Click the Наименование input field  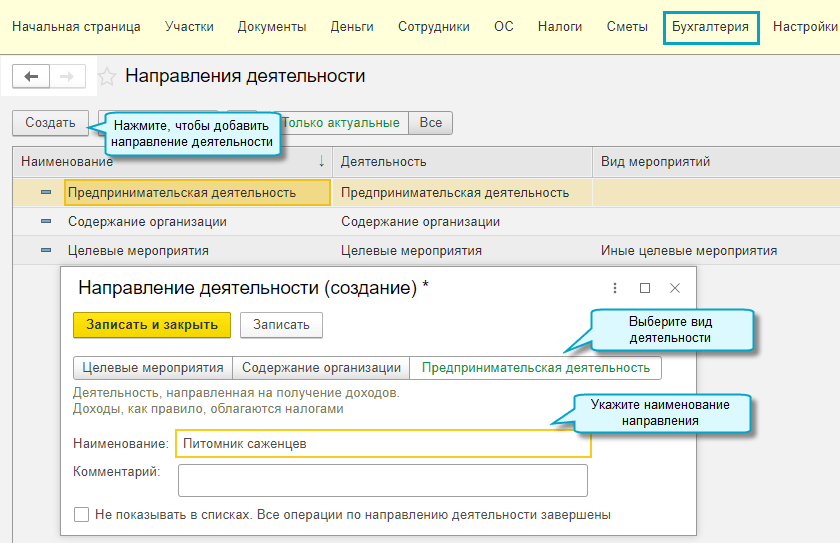(x=382, y=444)
